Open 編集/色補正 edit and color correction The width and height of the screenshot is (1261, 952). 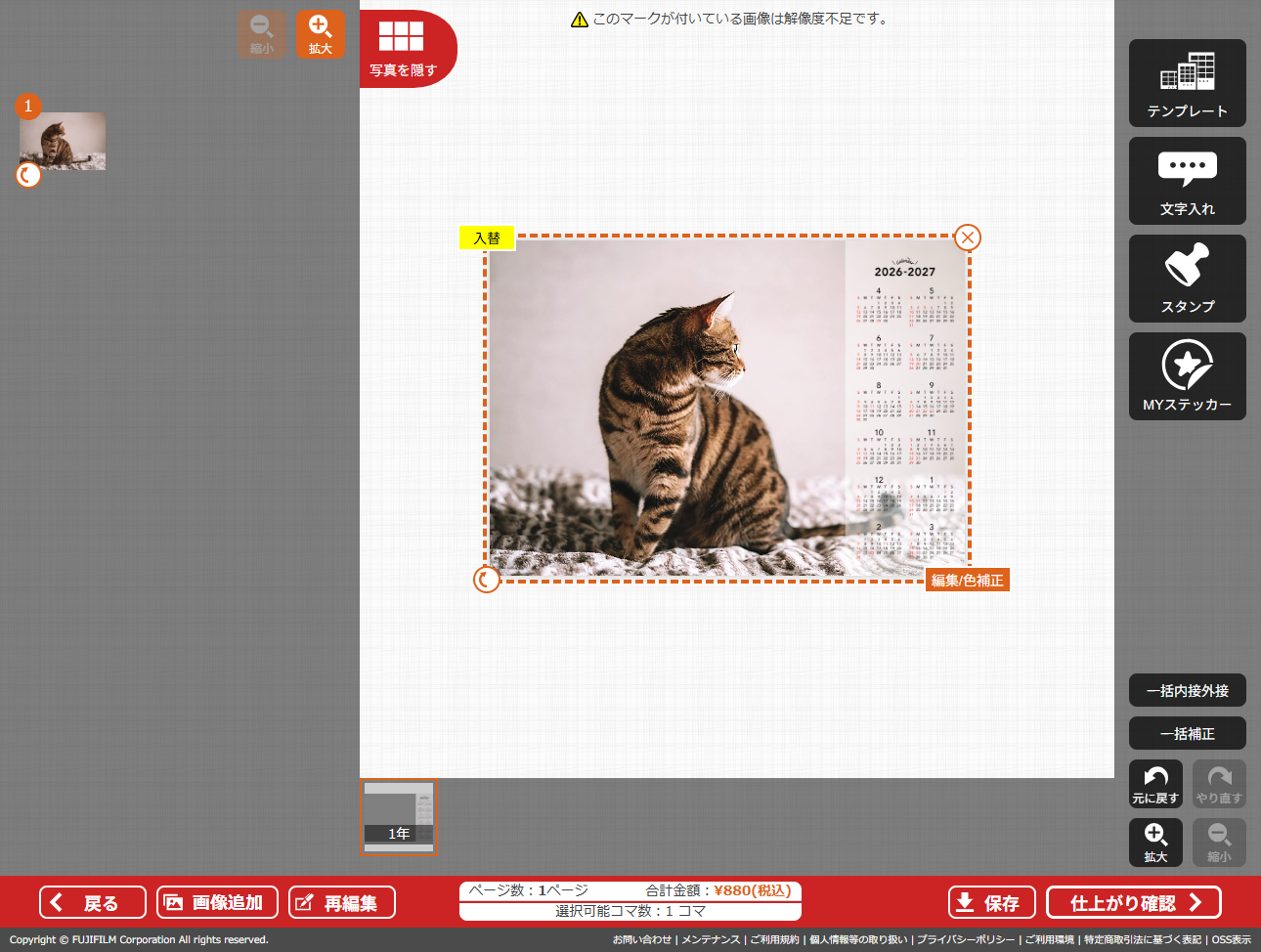point(967,581)
